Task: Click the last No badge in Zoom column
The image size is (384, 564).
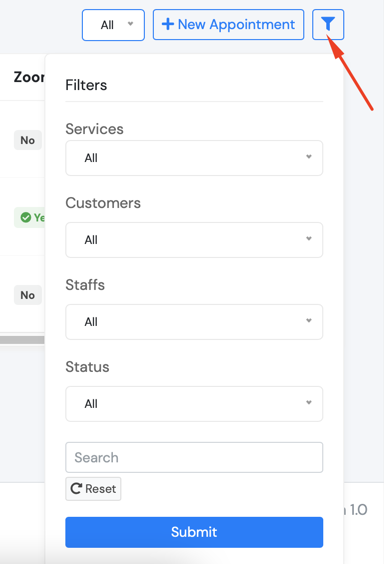Action: [x=28, y=295]
